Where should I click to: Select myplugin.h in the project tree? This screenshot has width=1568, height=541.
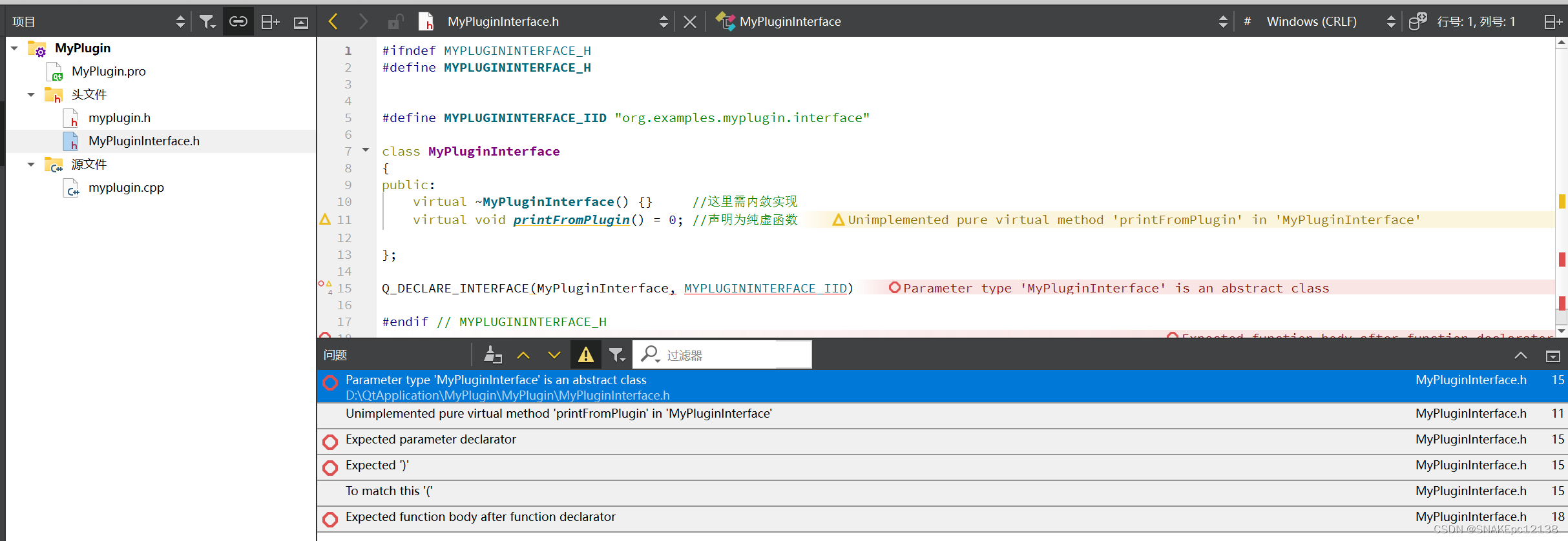pos(120,118)
